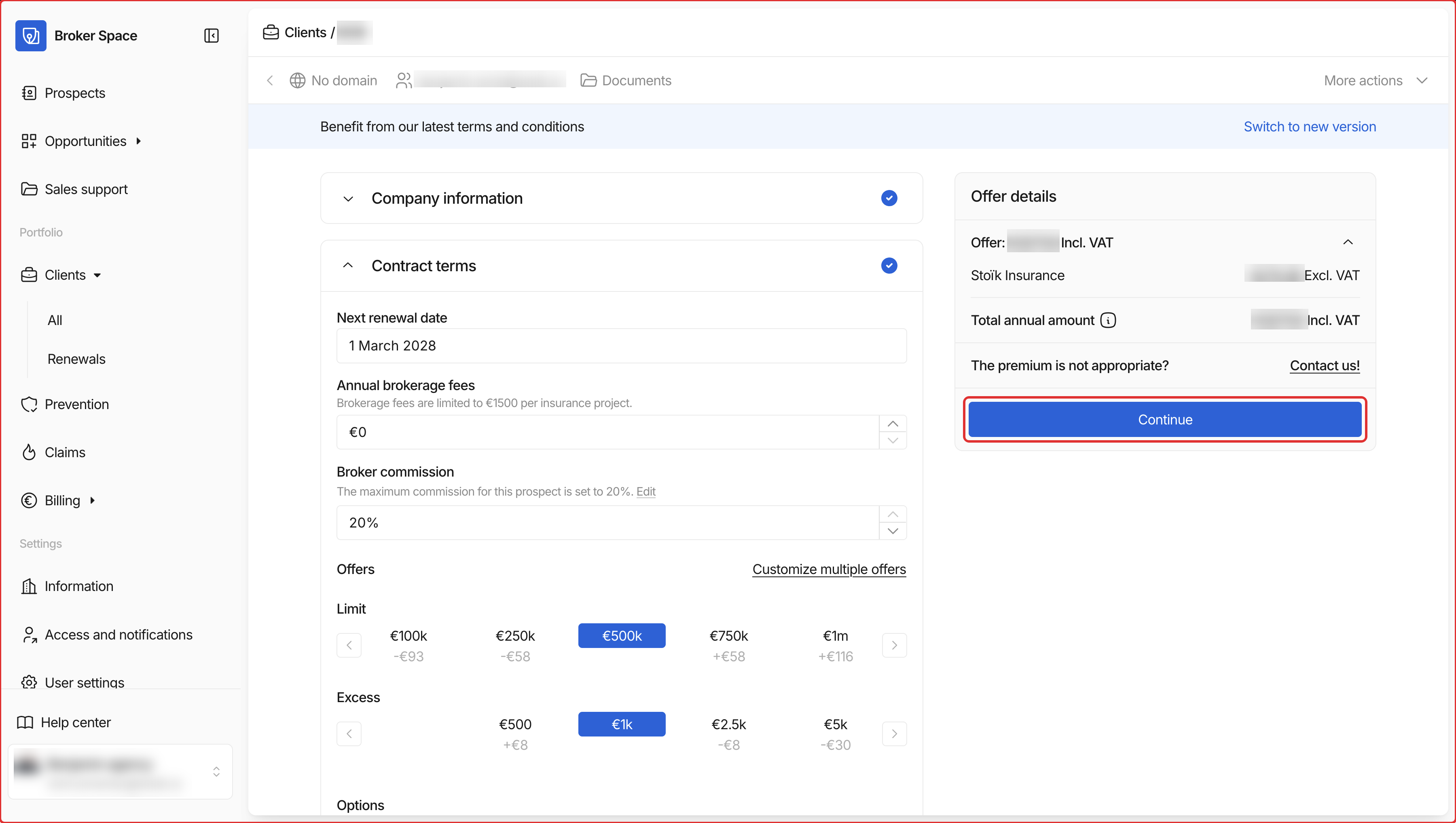Collapse the sidebar using the panel icon
The width and height of the screenshot is (1456, 823).
(x=211, y=36)
